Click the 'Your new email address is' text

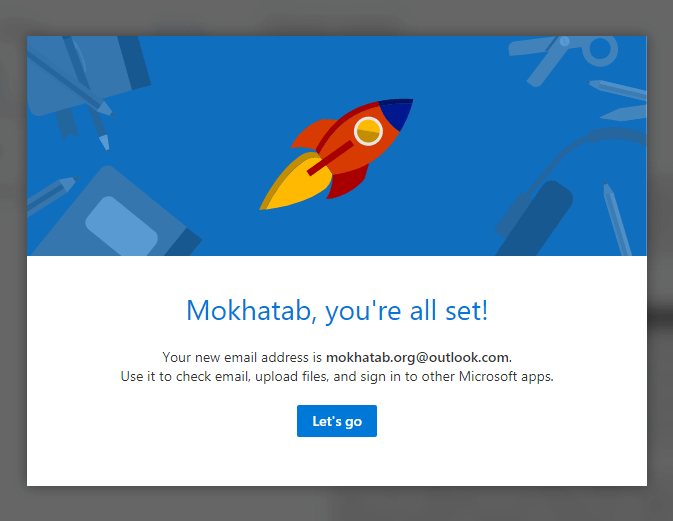[x=243, y=357]
